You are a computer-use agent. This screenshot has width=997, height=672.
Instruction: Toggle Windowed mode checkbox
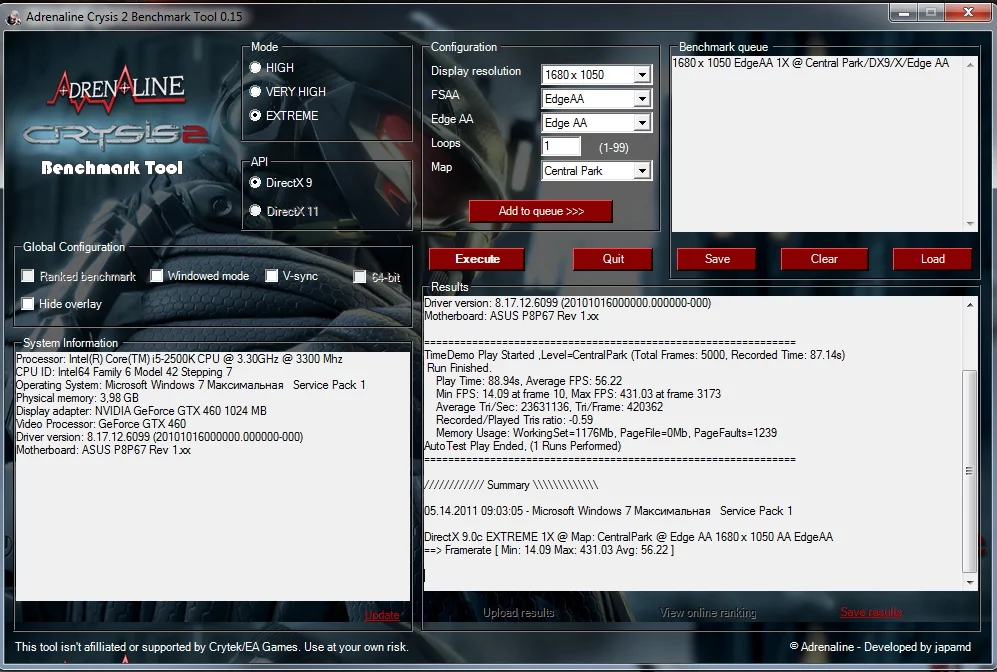click(156, 276)
